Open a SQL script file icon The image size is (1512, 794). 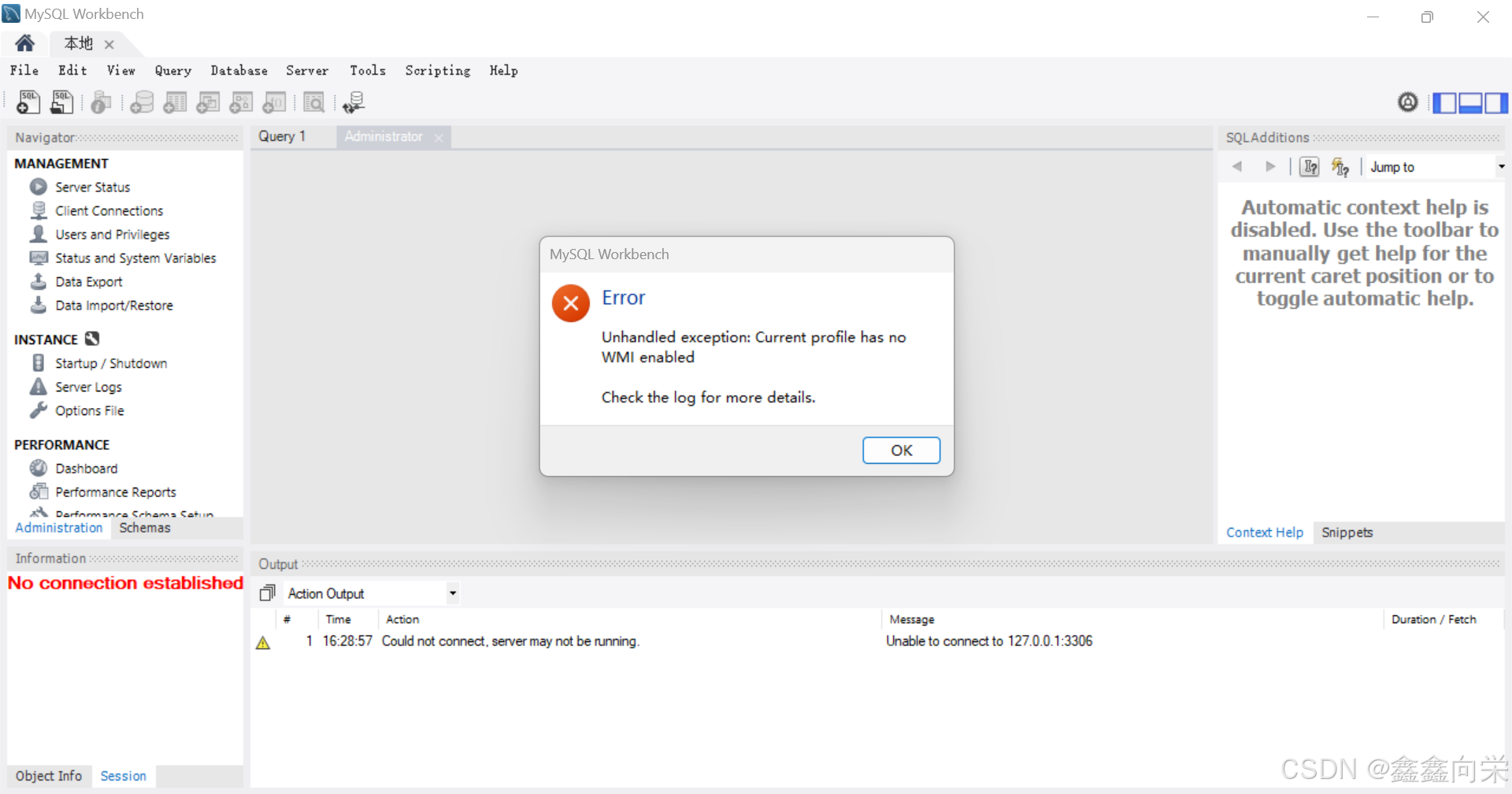pyautogui.click(x=61, y=102)
